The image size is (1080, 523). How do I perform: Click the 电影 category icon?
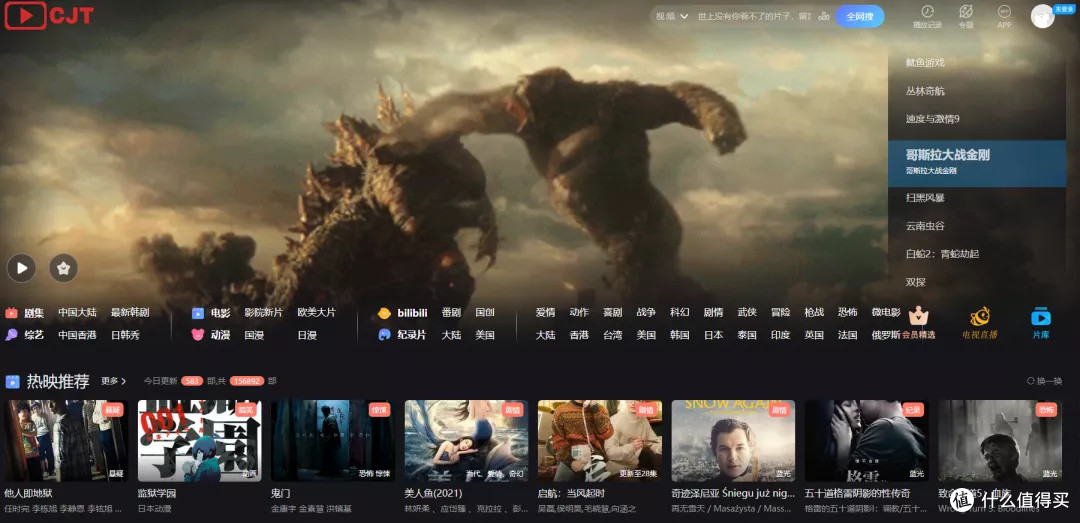pyautogui.click(x=198, y=313)
